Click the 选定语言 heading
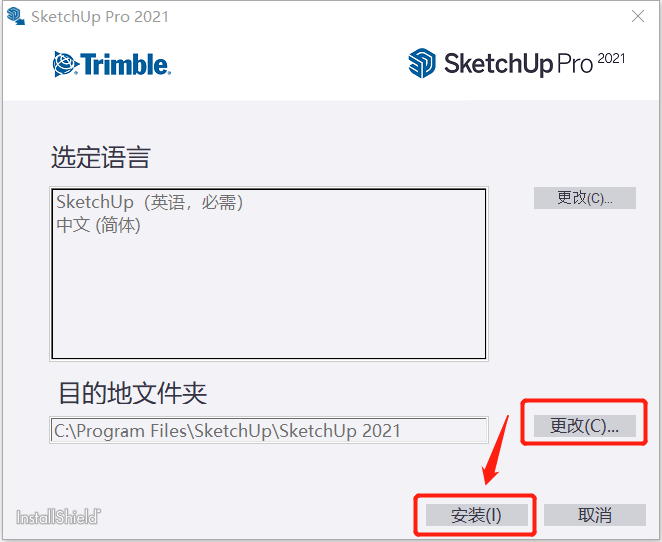662x542 pixels. (100, 157)
